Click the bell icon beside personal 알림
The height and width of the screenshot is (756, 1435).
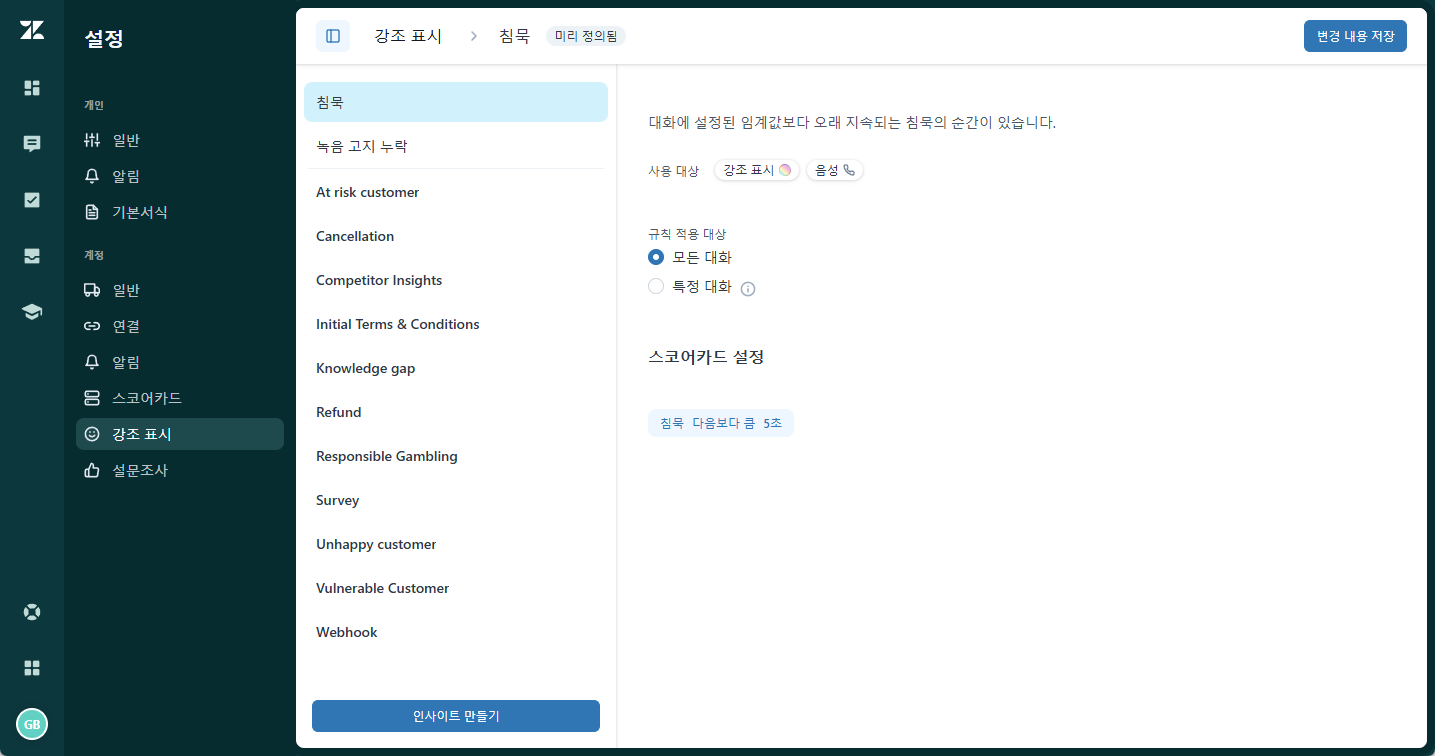click(92, 176)
